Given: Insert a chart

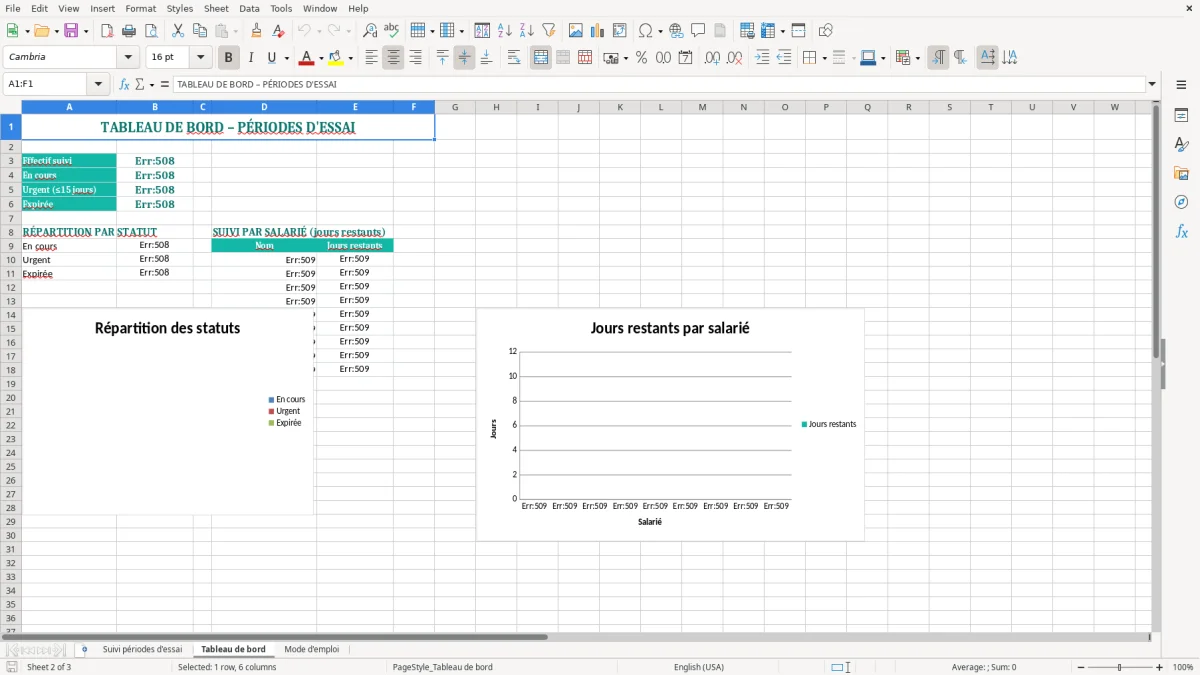Looking at the screenshot, I should [x=598, y=31].
